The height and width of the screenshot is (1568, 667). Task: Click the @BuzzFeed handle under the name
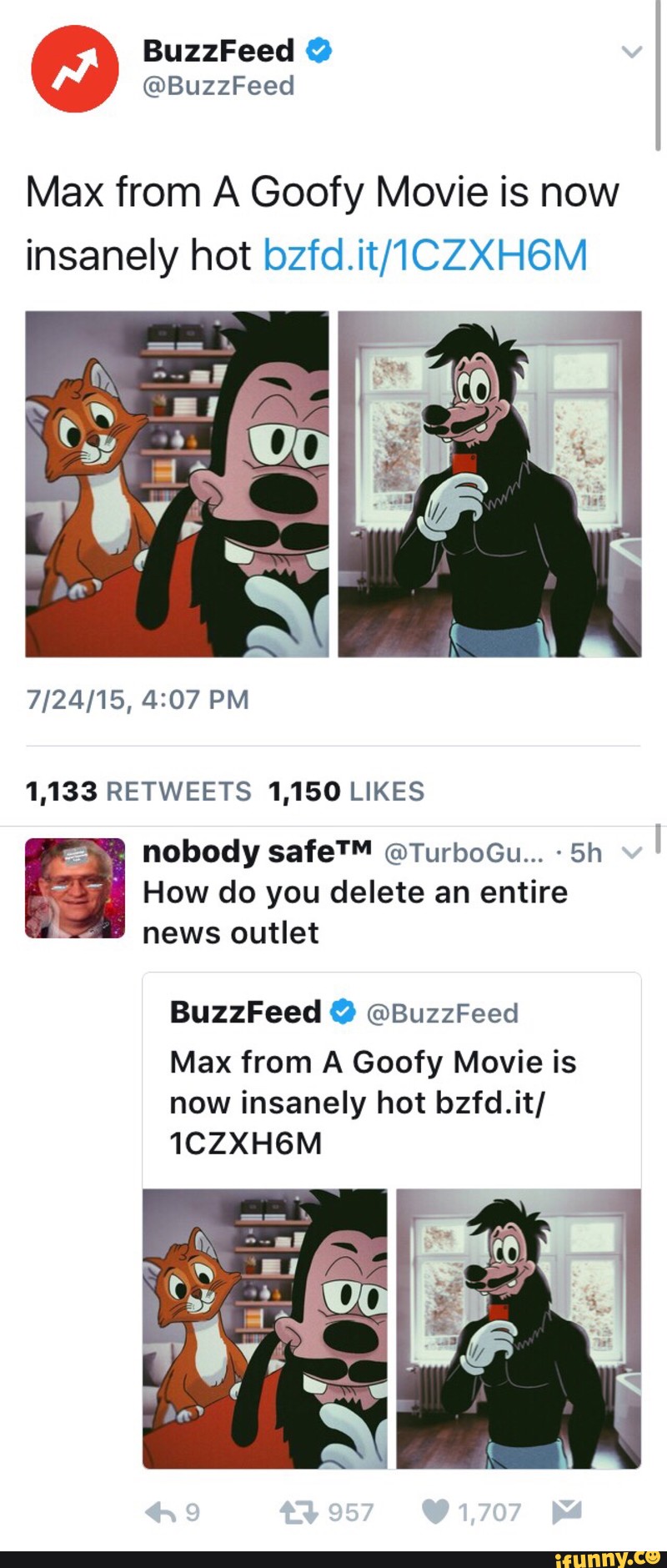point(218,85)
